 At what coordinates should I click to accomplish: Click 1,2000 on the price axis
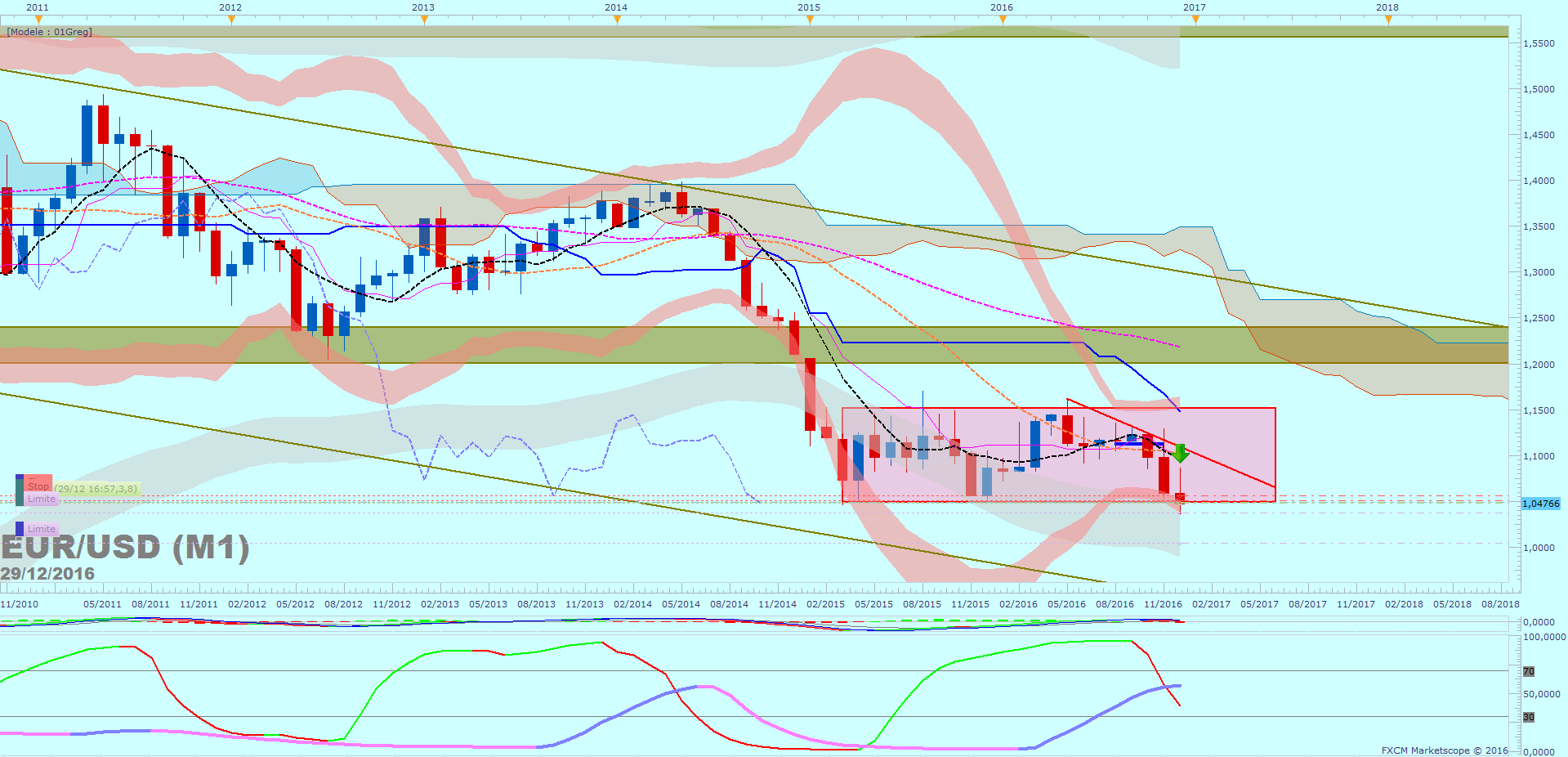pyautogui.click(x=1539, y=365)
